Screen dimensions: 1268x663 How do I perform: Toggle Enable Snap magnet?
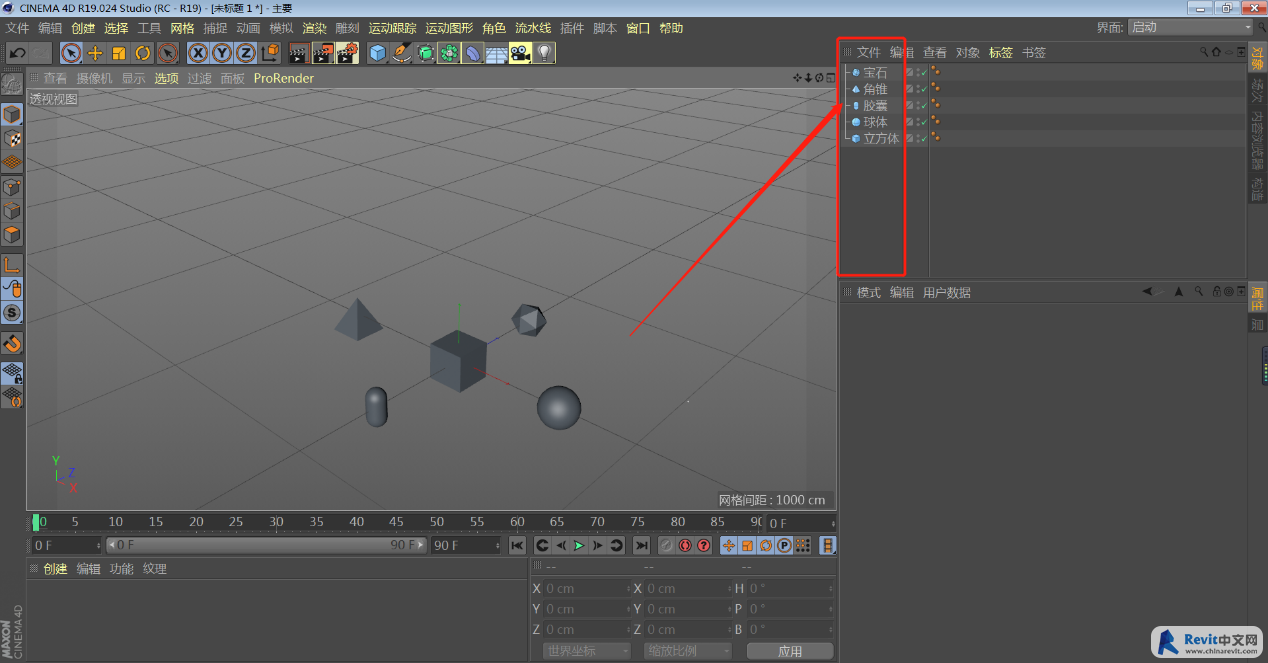pos(12,343)
